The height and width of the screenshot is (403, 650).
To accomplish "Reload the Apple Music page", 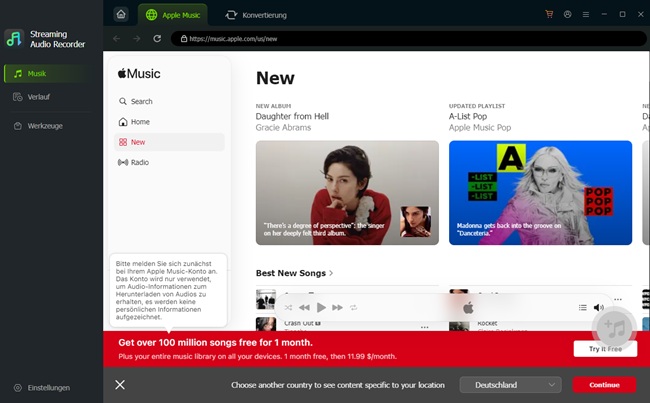I will (x=157, y=39).
